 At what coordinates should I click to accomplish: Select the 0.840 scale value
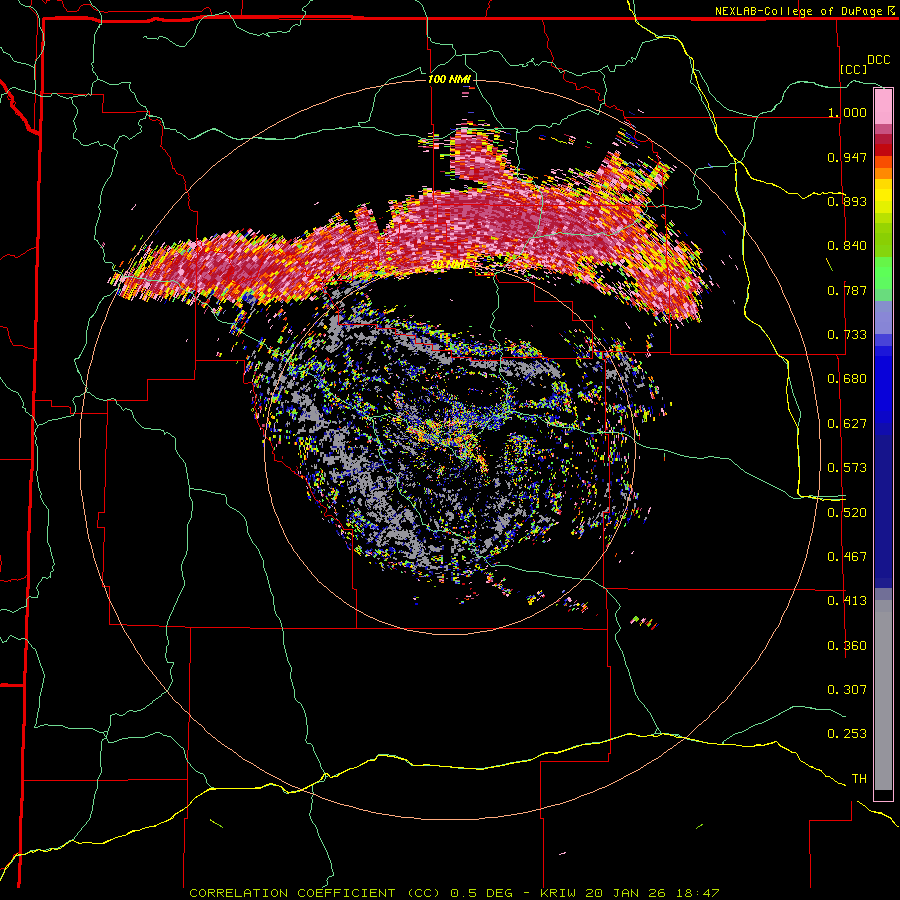click(847, 246)
